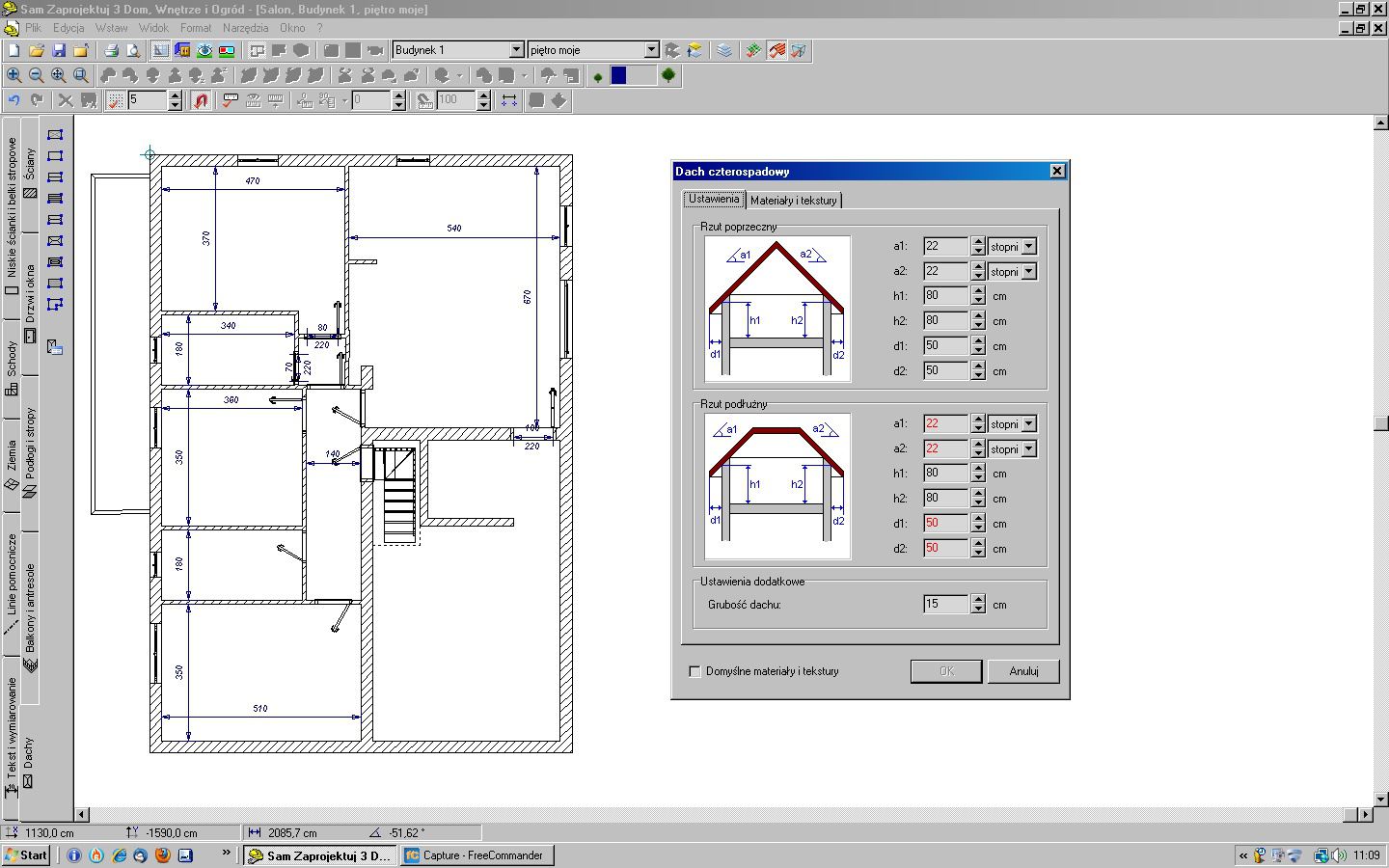The image size is (1389, 868).
Task: Click the 'Grubość dachu' input field
Action: point(945,604)
